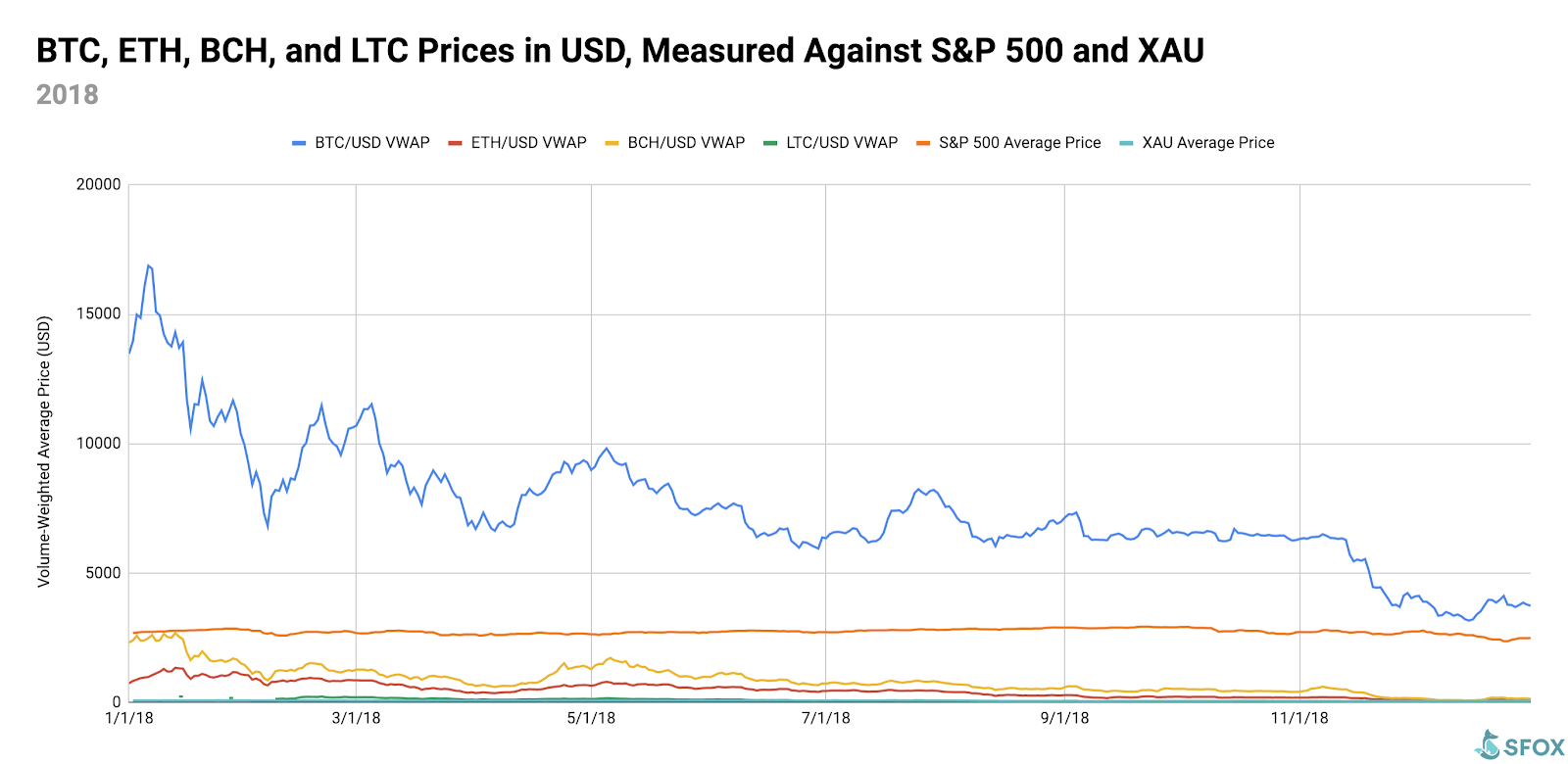Viewport: 1568px width, 764px height.
Task: Select the BCH/USD VWAP legend label
Action: tap(686, 143)
